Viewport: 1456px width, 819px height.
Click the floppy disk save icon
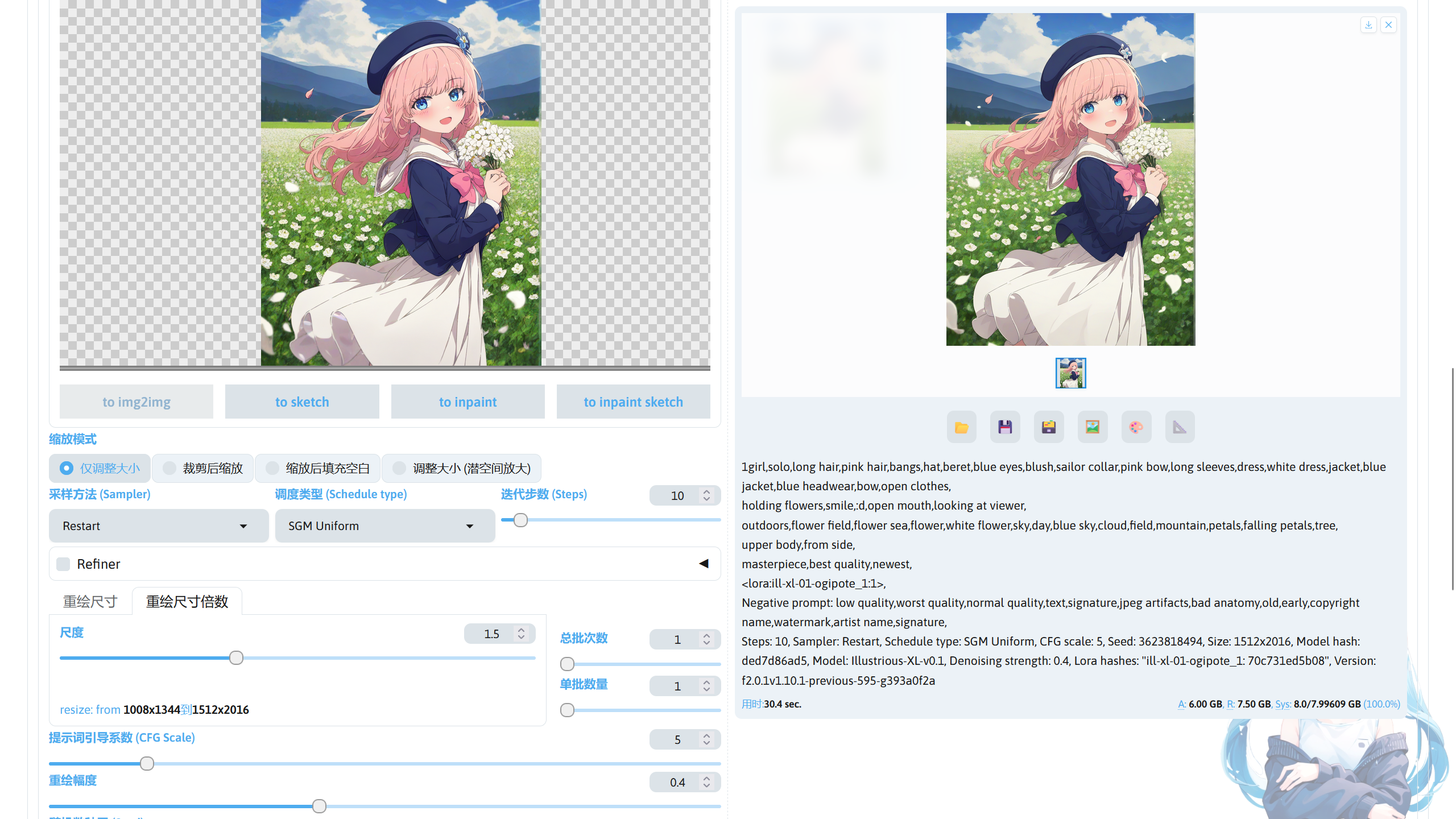(x=1005, y=427)
